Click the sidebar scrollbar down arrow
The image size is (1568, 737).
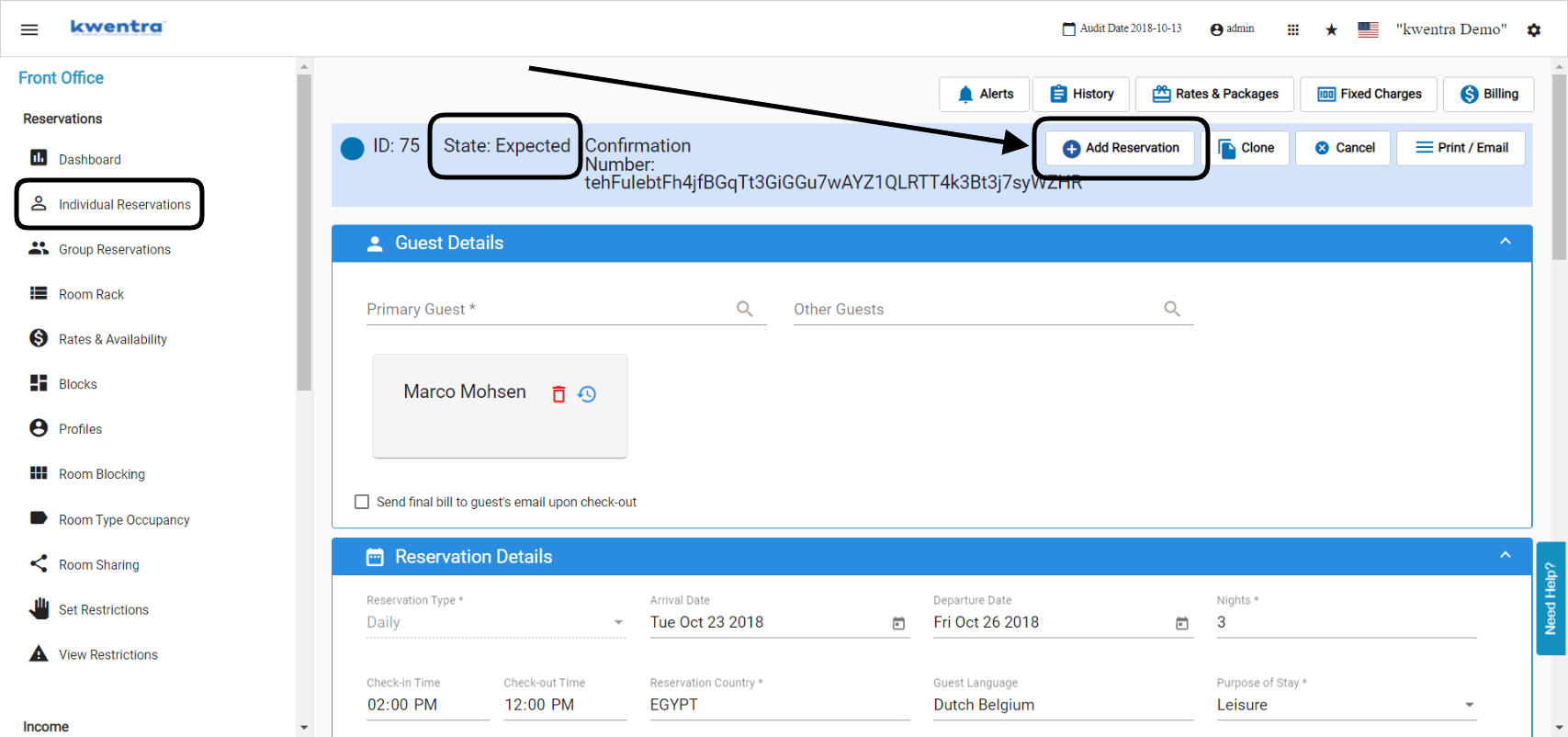point(304,728)
